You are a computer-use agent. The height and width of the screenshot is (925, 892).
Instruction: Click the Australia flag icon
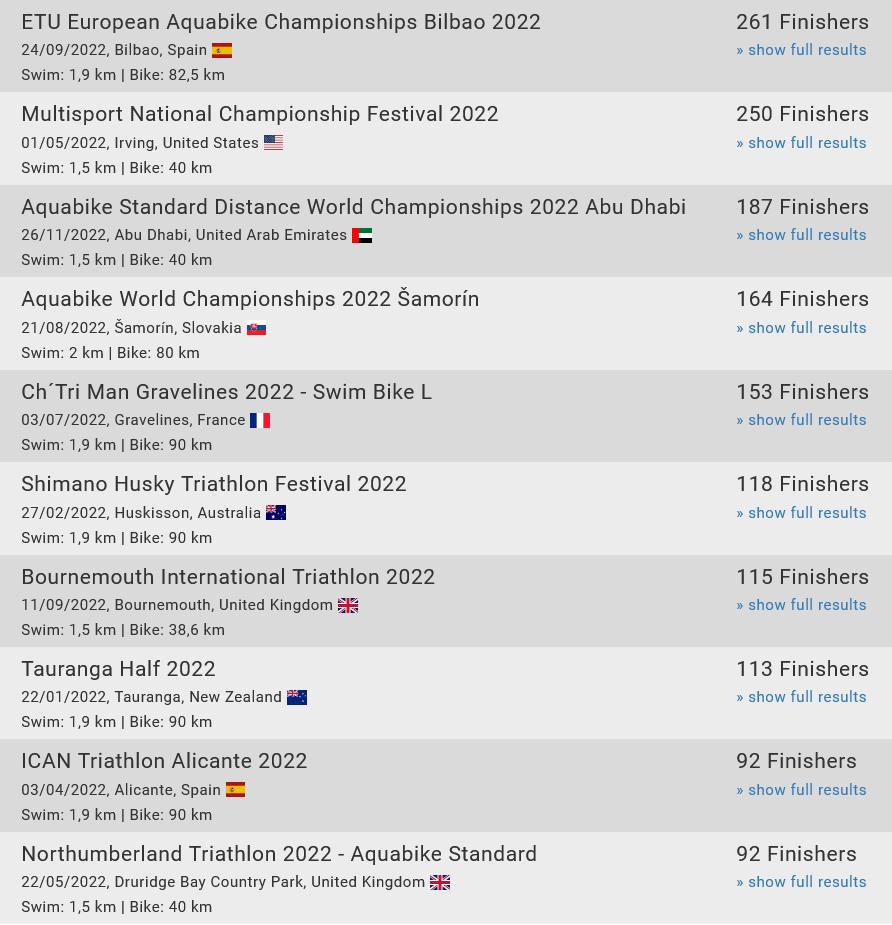point(276,513)
